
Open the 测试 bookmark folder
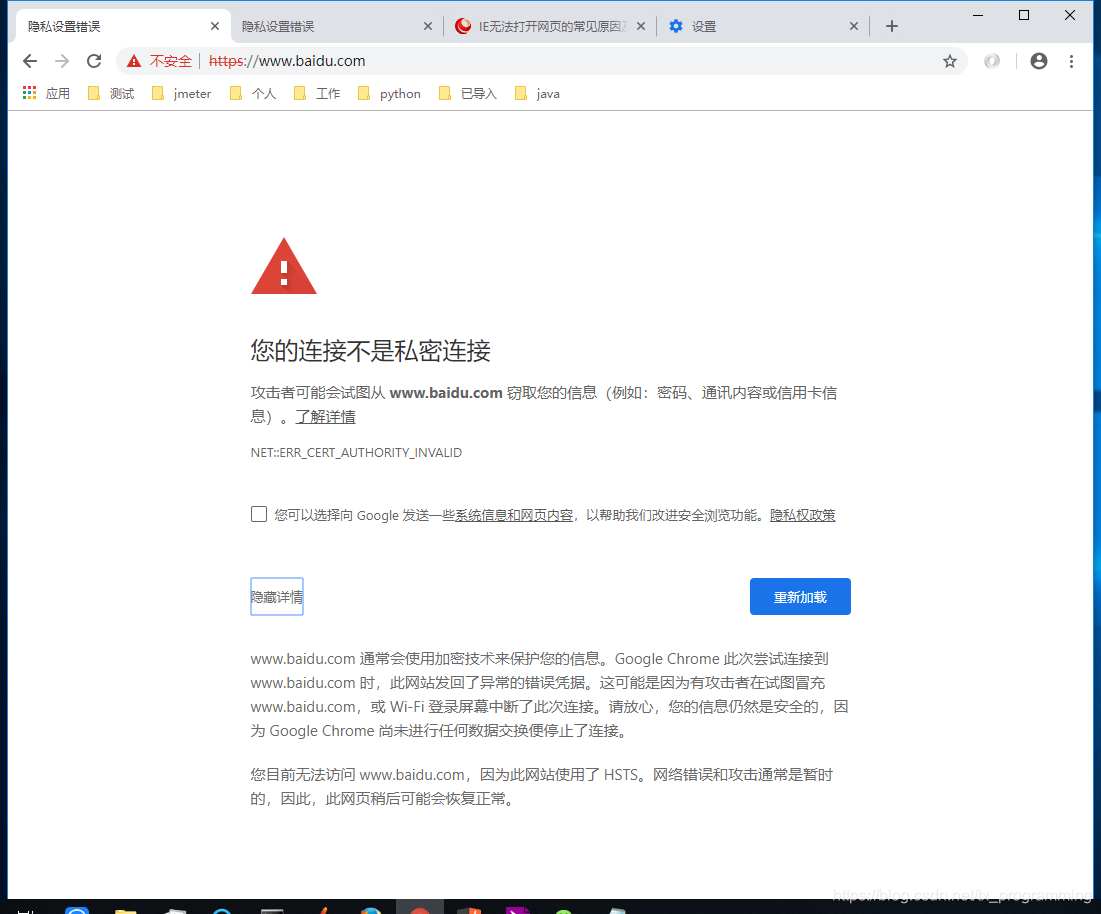pyautogui.click(x=111, y=93)
